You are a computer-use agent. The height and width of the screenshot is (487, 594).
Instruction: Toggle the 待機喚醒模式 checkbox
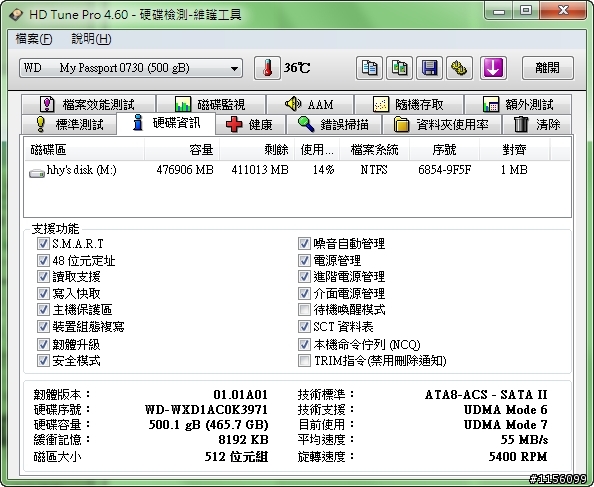(304, 310)
